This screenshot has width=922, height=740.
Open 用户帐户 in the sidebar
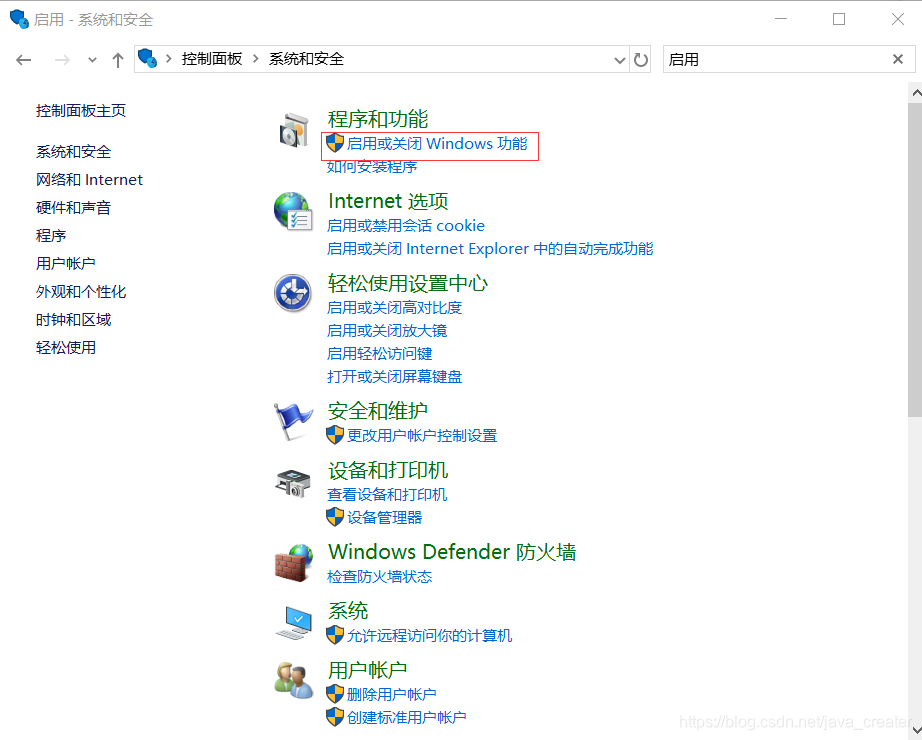pos(65,264)
